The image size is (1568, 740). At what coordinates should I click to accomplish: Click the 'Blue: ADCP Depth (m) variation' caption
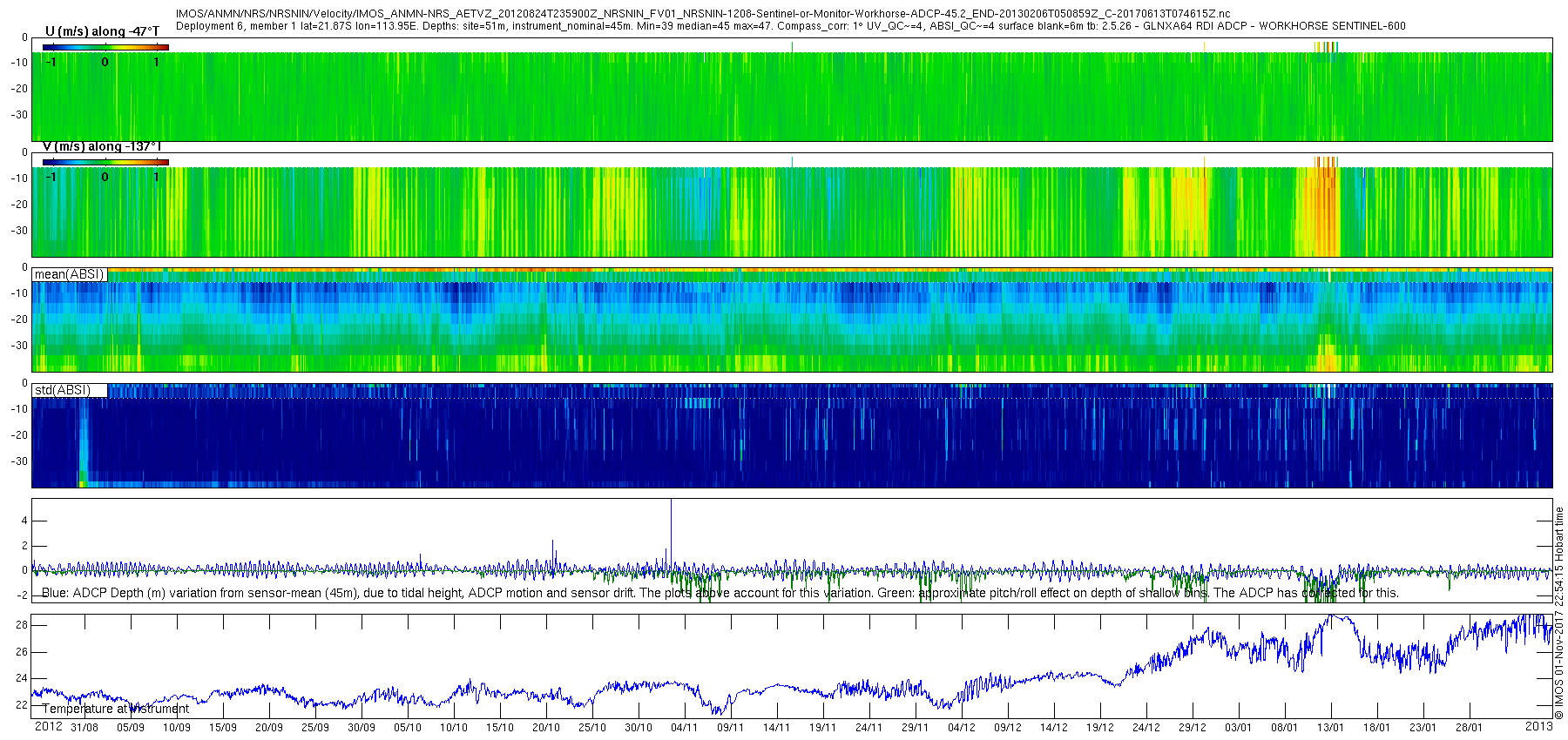click(720, 593)
